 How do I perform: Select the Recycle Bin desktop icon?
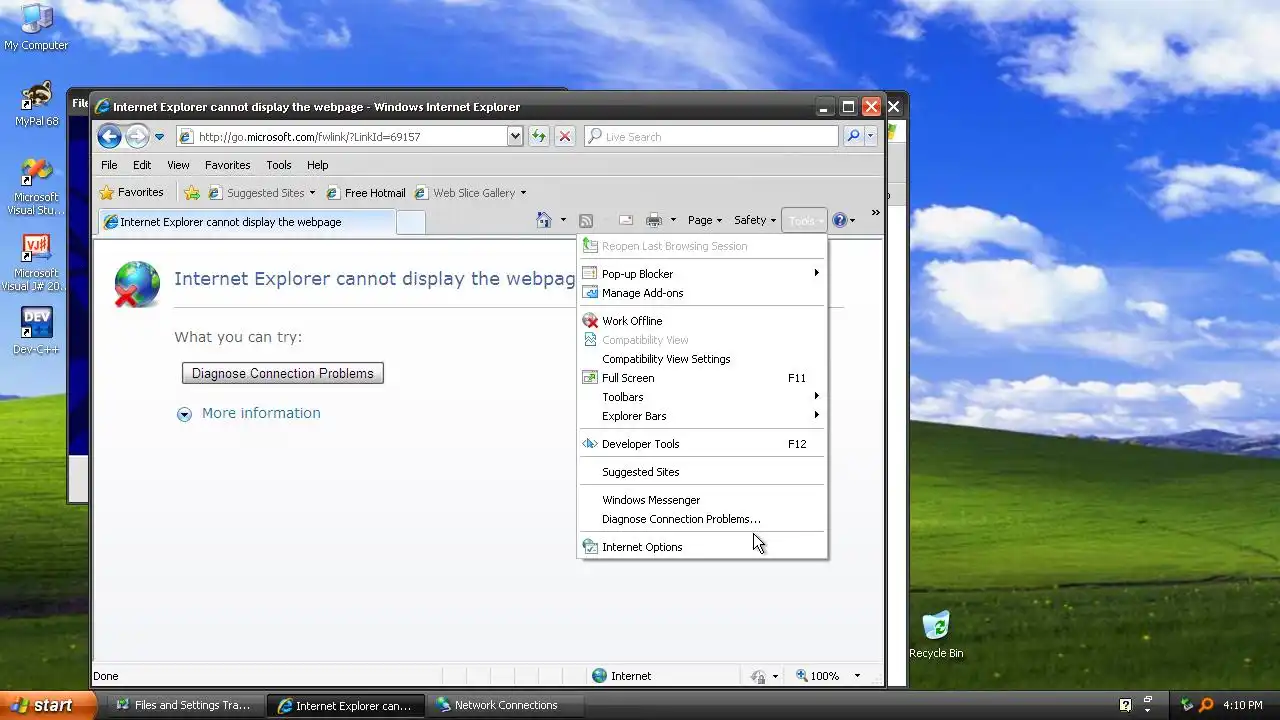936,635
